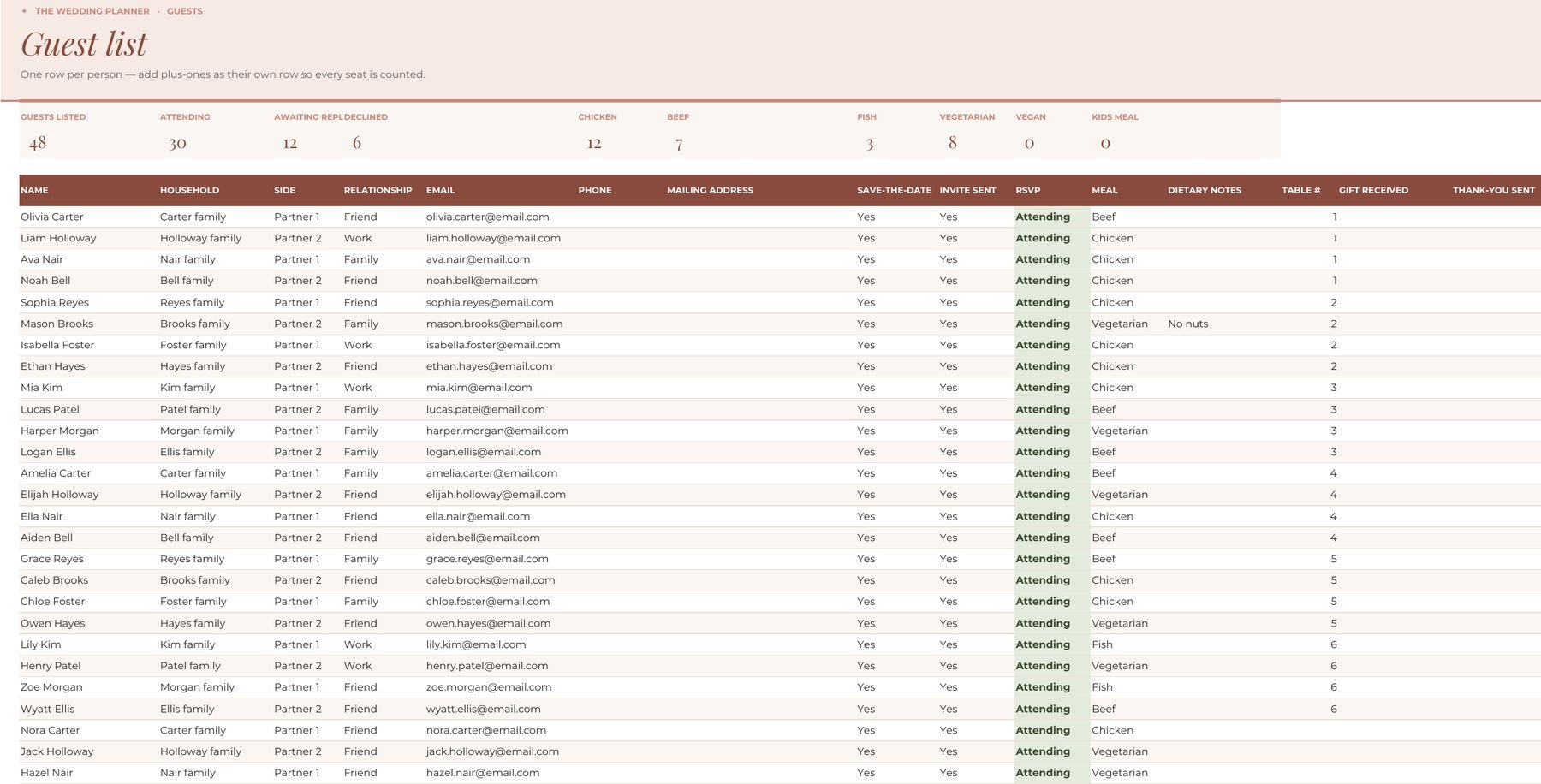Select the Wyatt Ellis name cell
1541x784 pixels.
coord(47,709)
